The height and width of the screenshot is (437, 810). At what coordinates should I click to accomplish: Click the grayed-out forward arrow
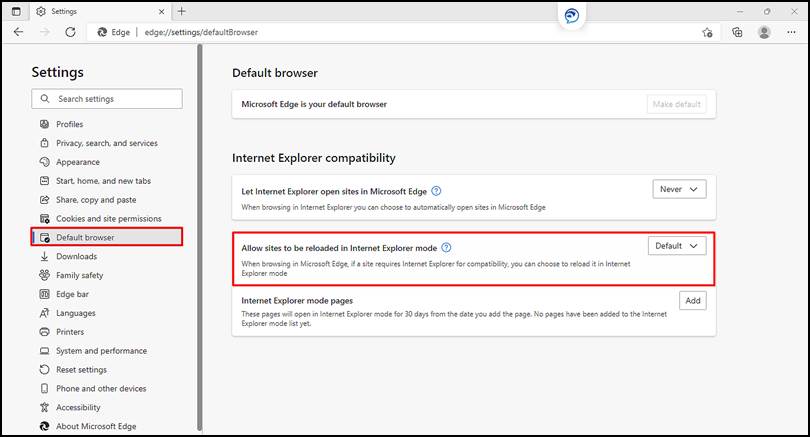tap(45, 32)
